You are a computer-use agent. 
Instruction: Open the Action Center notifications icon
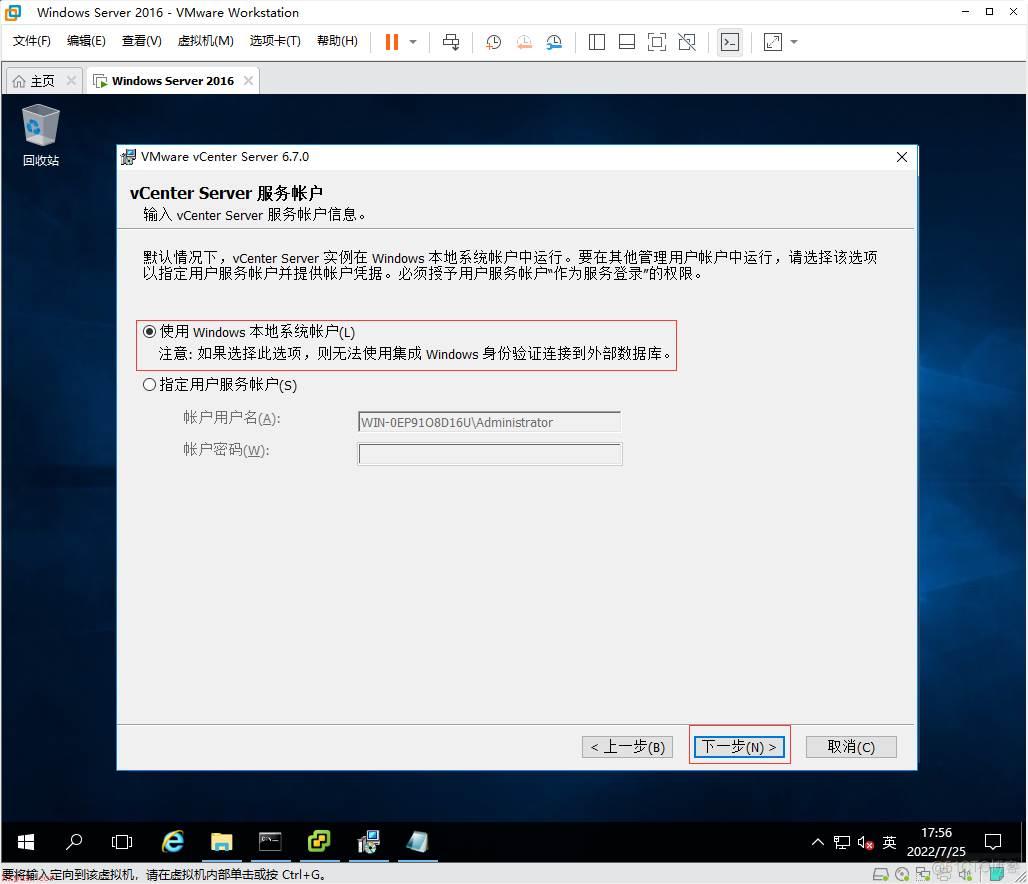(993, 842)
